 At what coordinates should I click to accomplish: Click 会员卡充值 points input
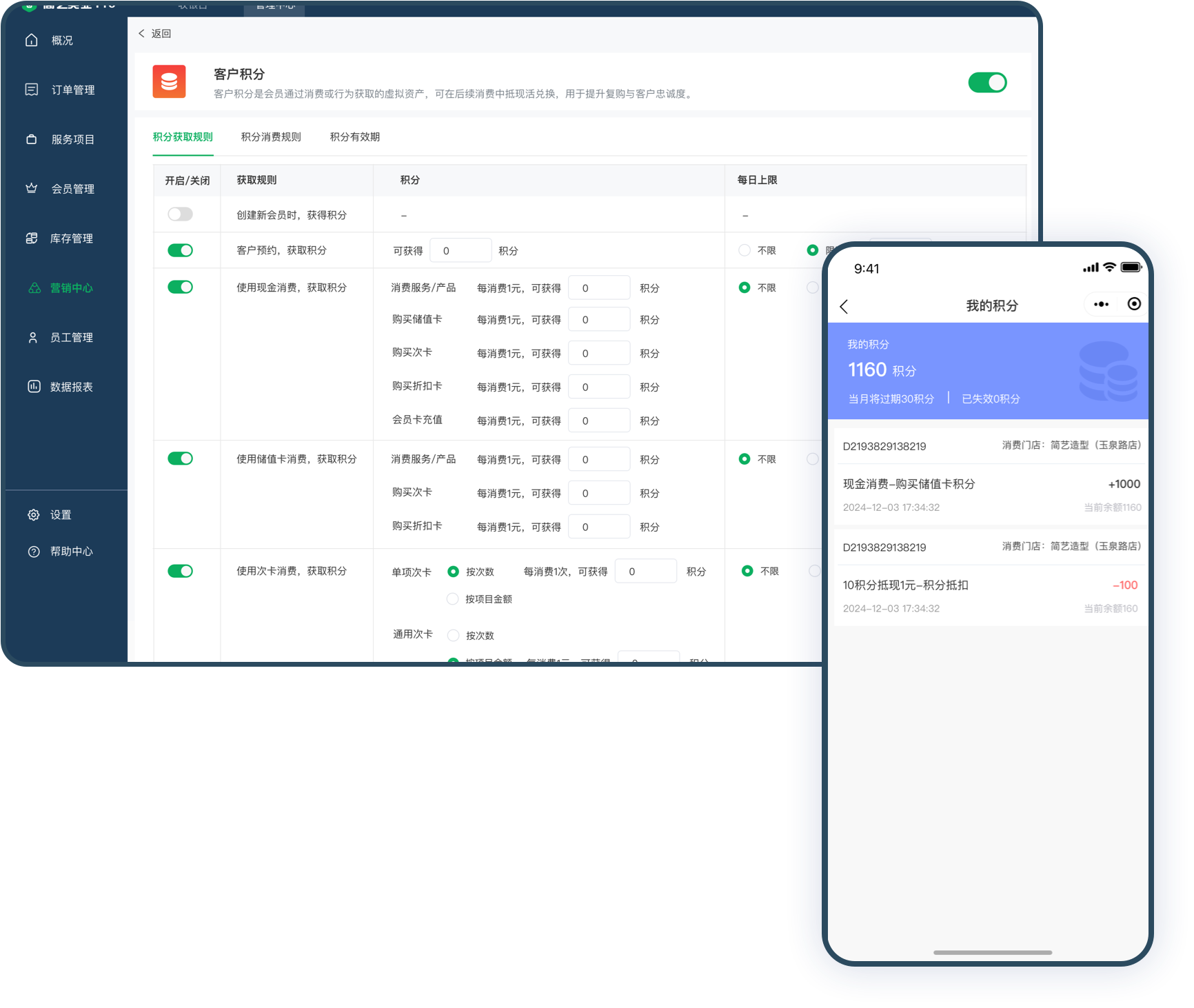(x=599, y=421)
